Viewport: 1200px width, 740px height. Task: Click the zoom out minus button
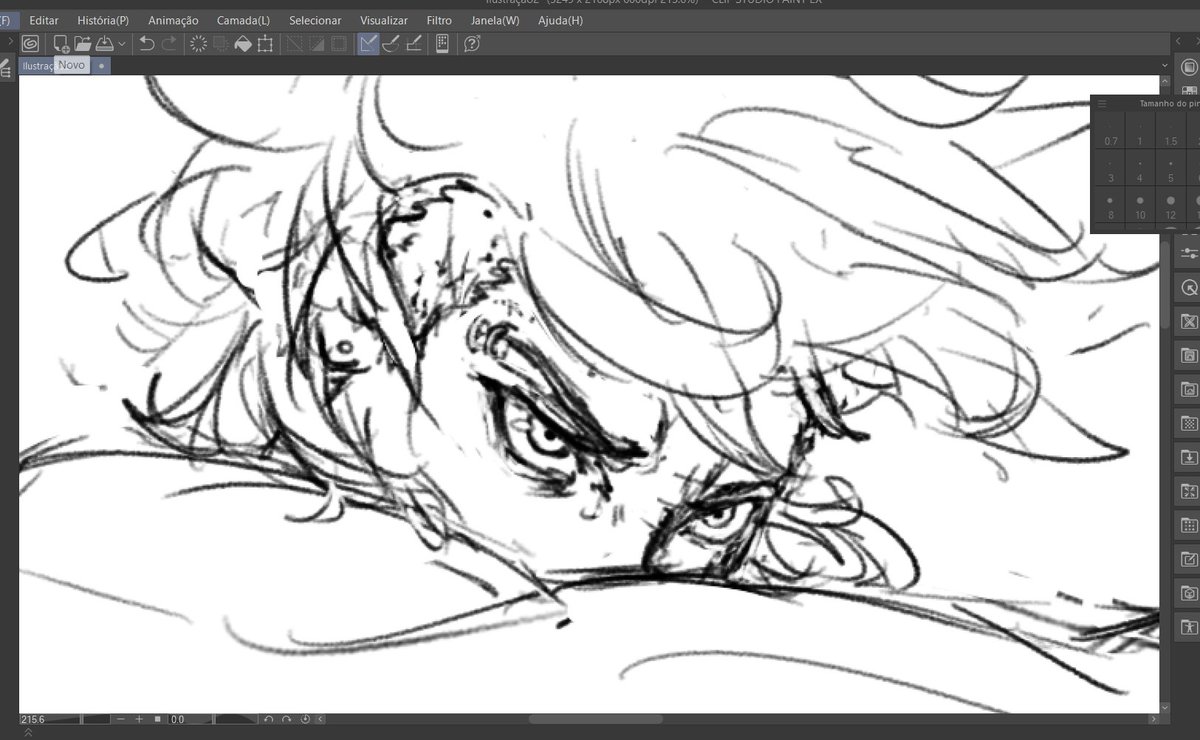121,719
